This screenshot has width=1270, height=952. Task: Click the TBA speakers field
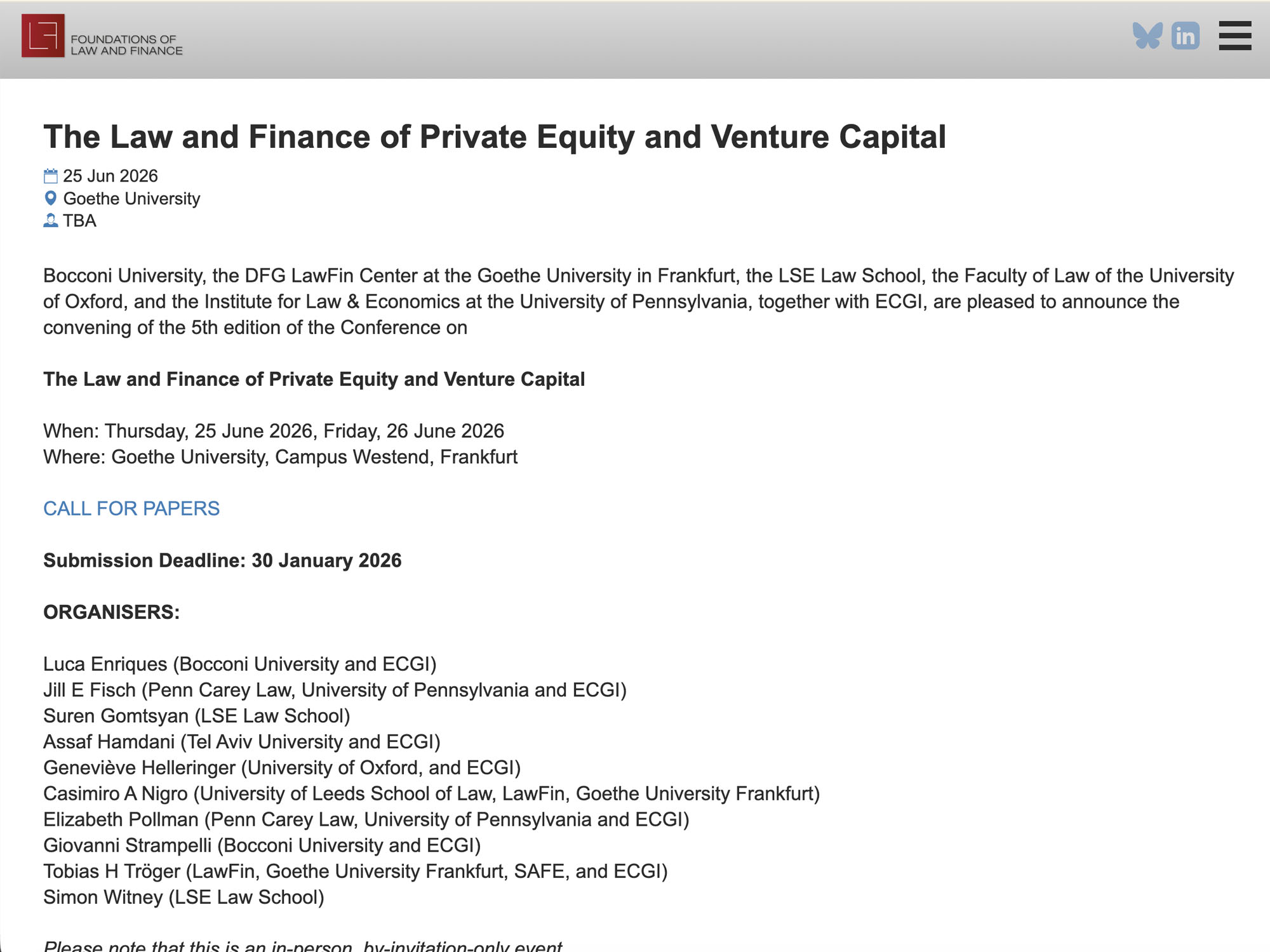(x=79, y=221)
